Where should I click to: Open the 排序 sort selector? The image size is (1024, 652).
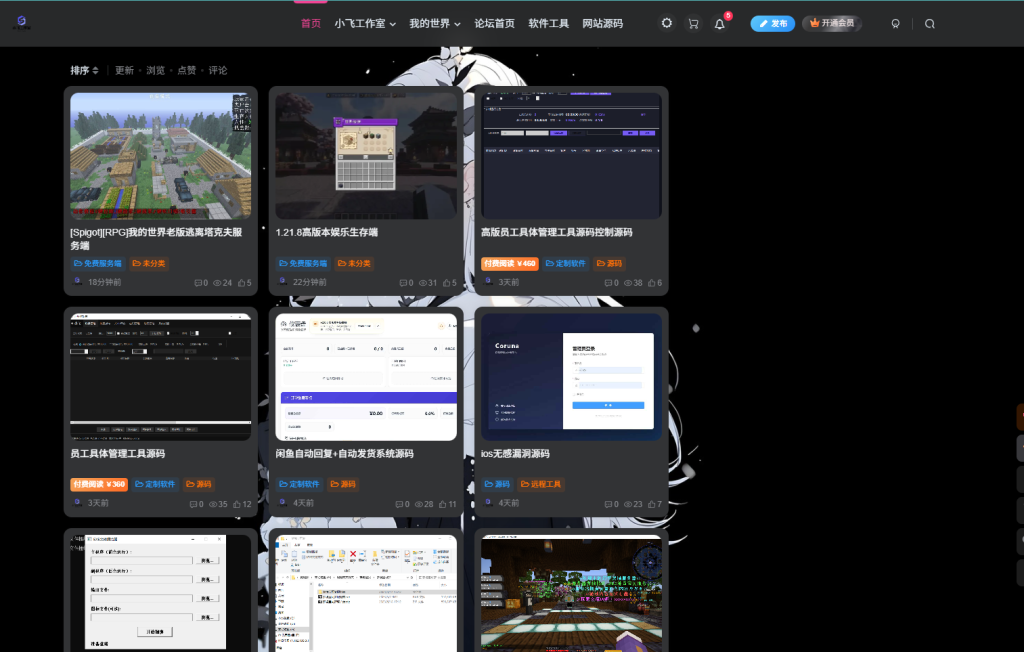pyautogui.click(x=84, y=70)
